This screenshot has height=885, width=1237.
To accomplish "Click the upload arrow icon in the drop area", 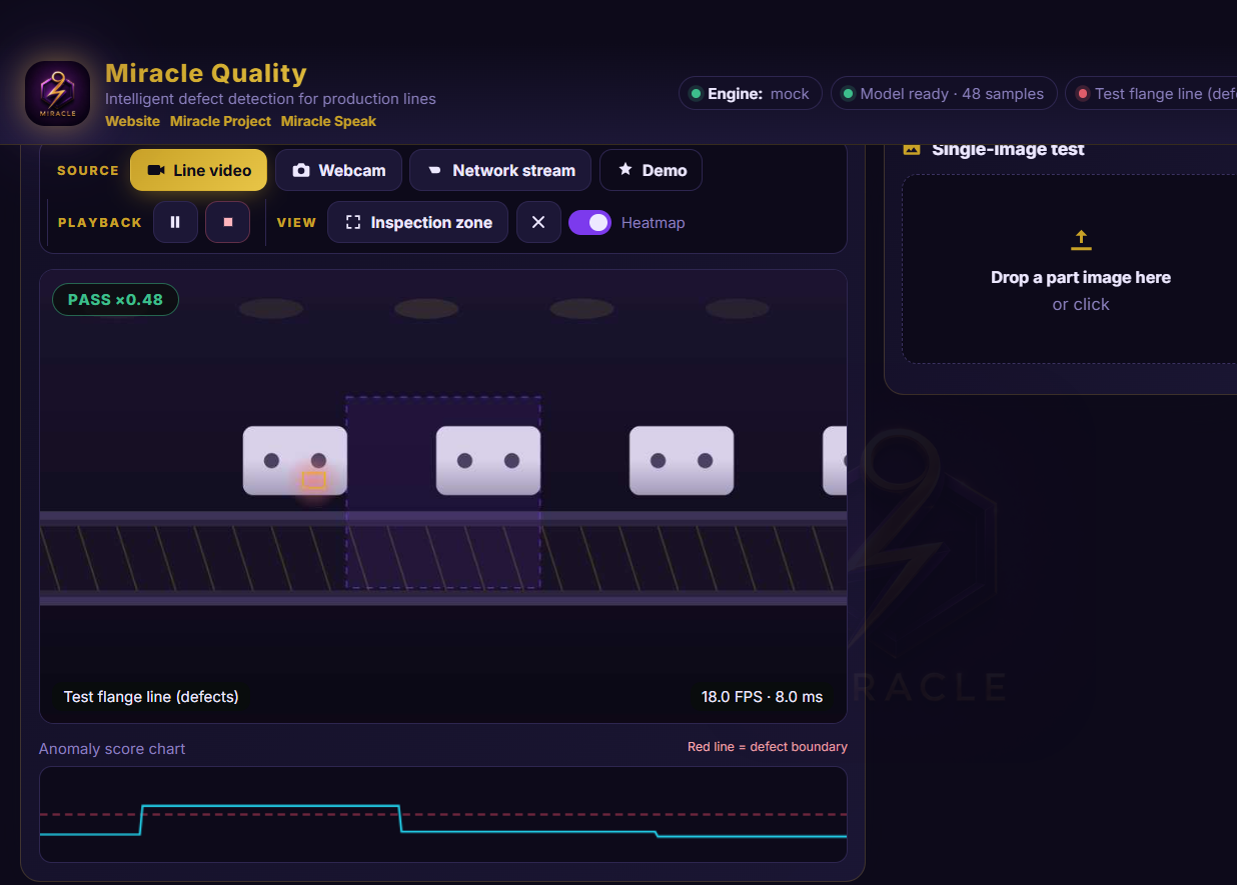I will click(1081, 239).
